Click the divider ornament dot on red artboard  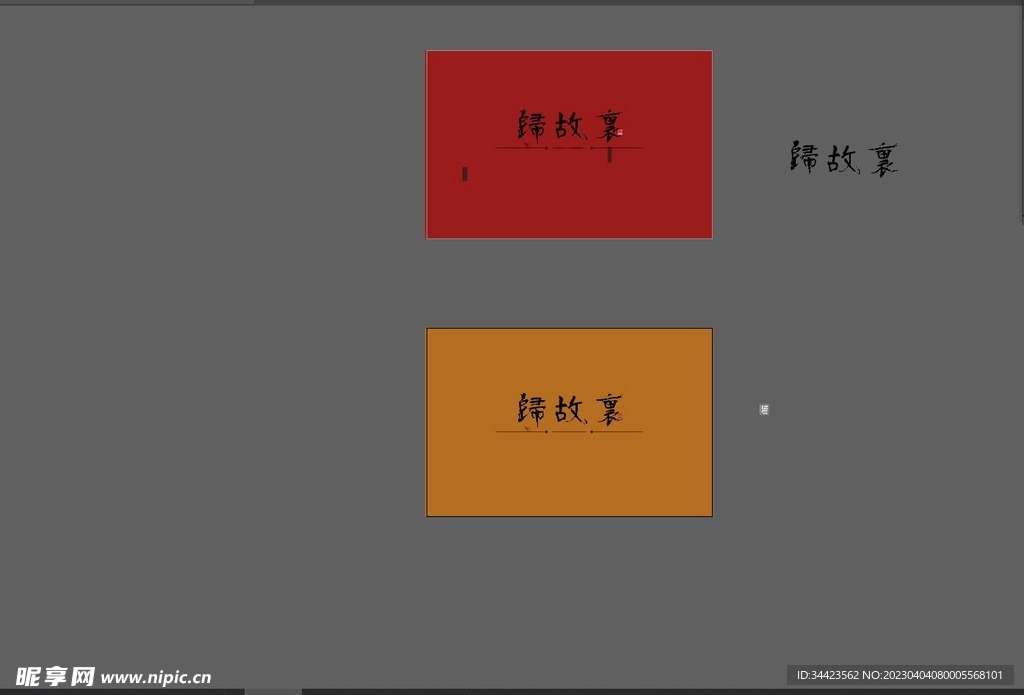click(x=545, y=147)
